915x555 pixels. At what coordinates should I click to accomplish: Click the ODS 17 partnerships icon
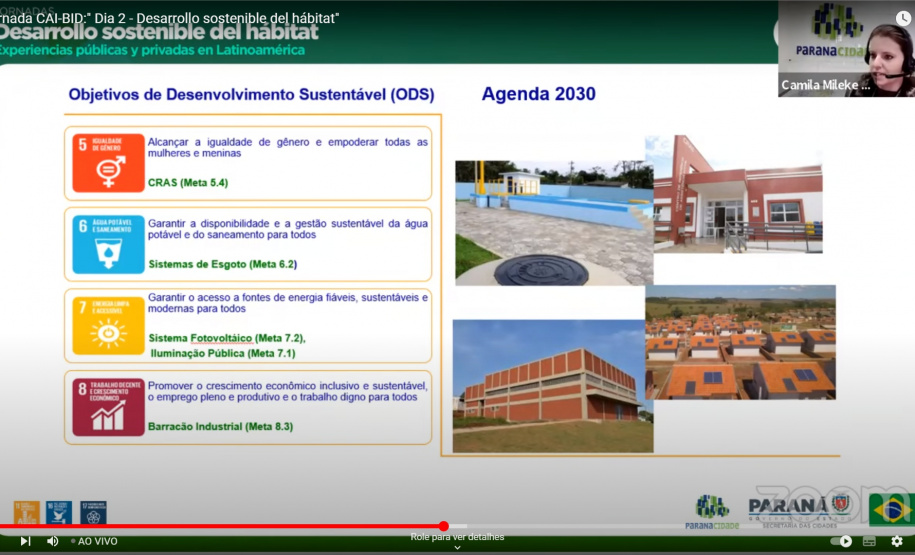pos(93,512)
